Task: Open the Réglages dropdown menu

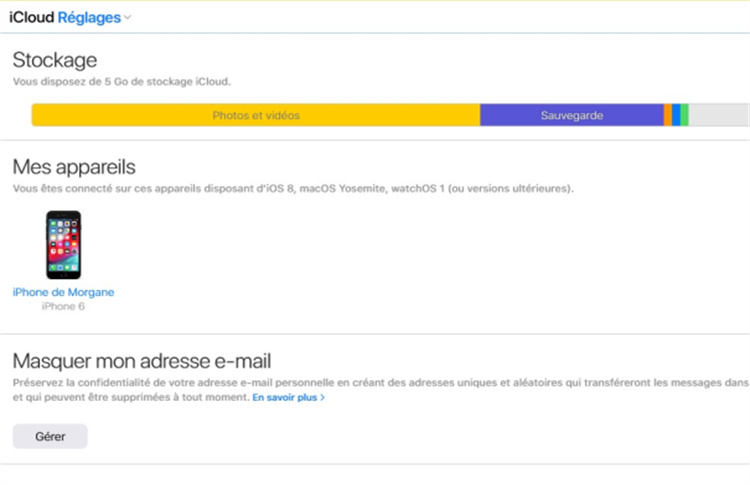Action: click(x=89, y=17)
